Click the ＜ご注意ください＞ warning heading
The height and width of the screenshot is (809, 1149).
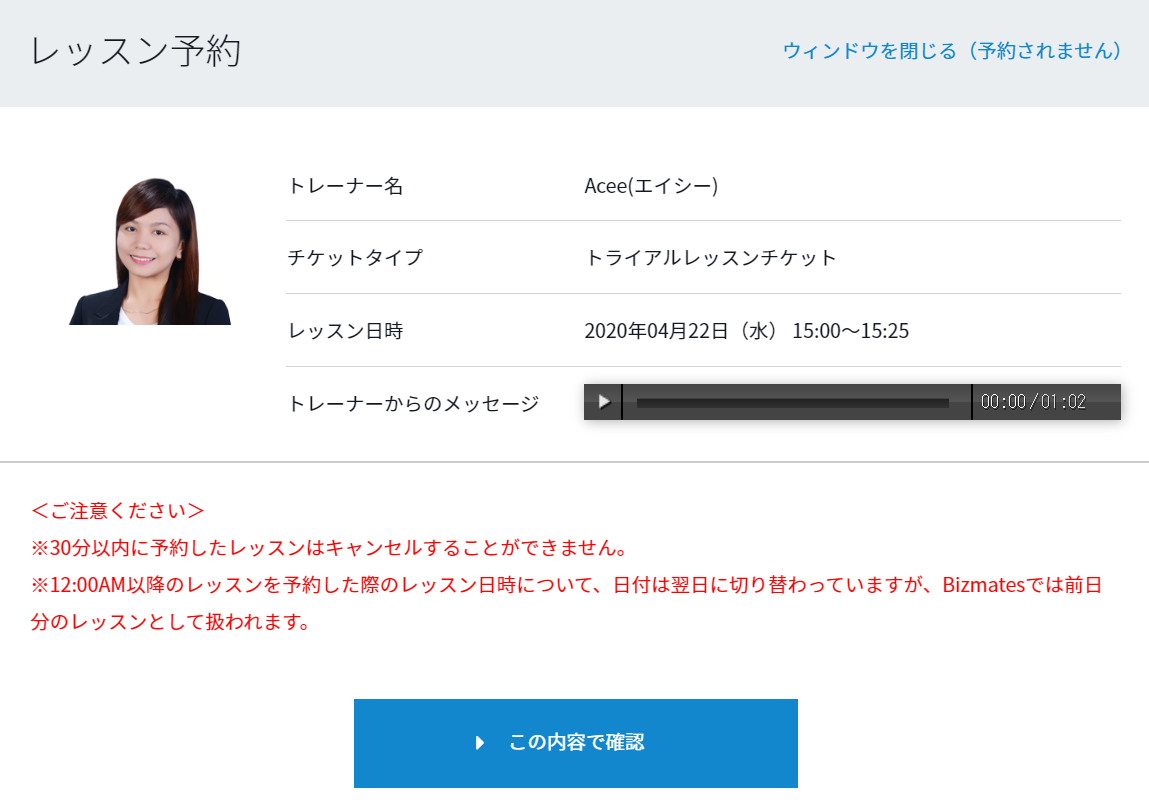coord(118,511)
